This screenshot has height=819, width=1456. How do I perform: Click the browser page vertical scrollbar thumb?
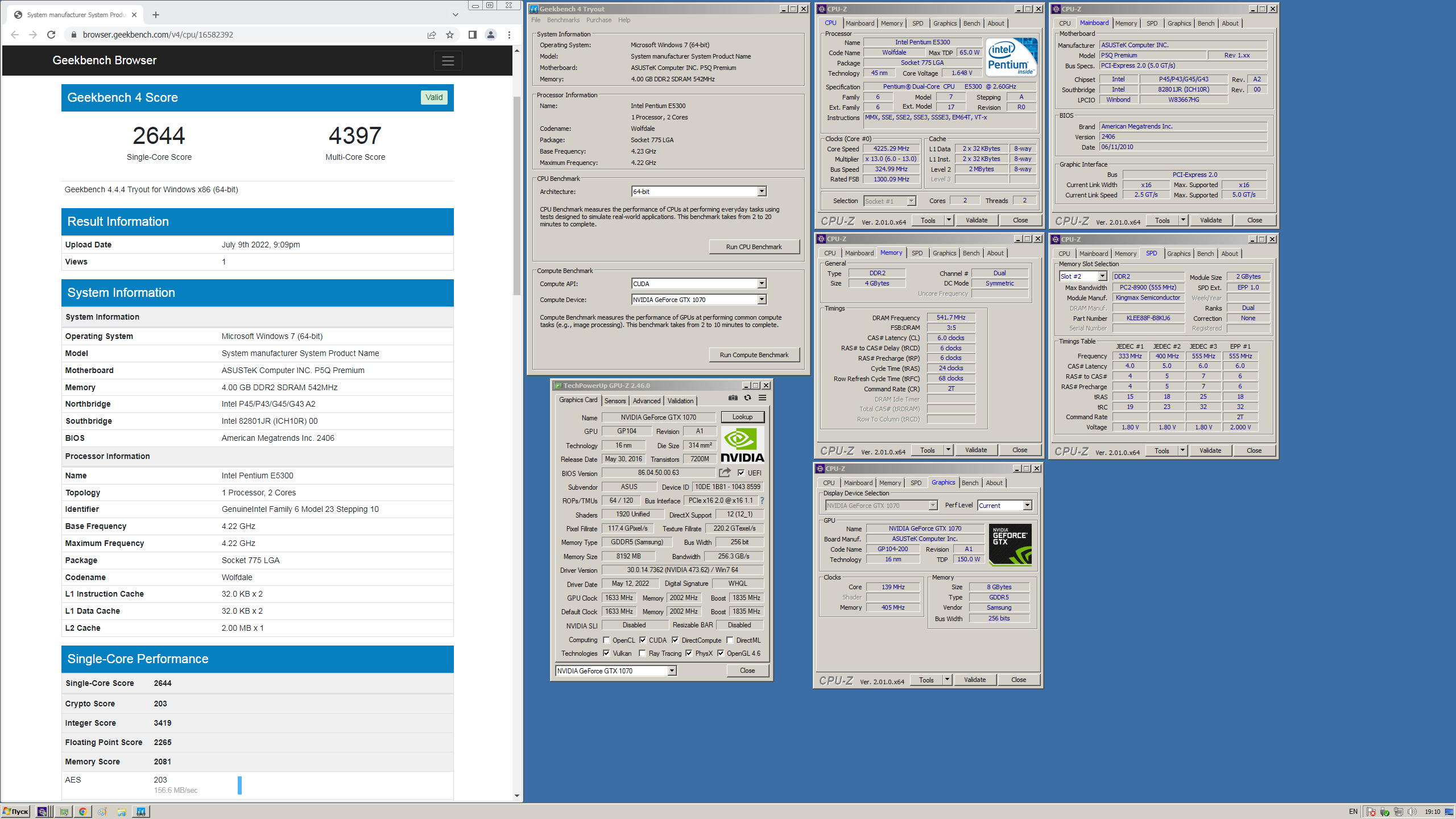516,196
